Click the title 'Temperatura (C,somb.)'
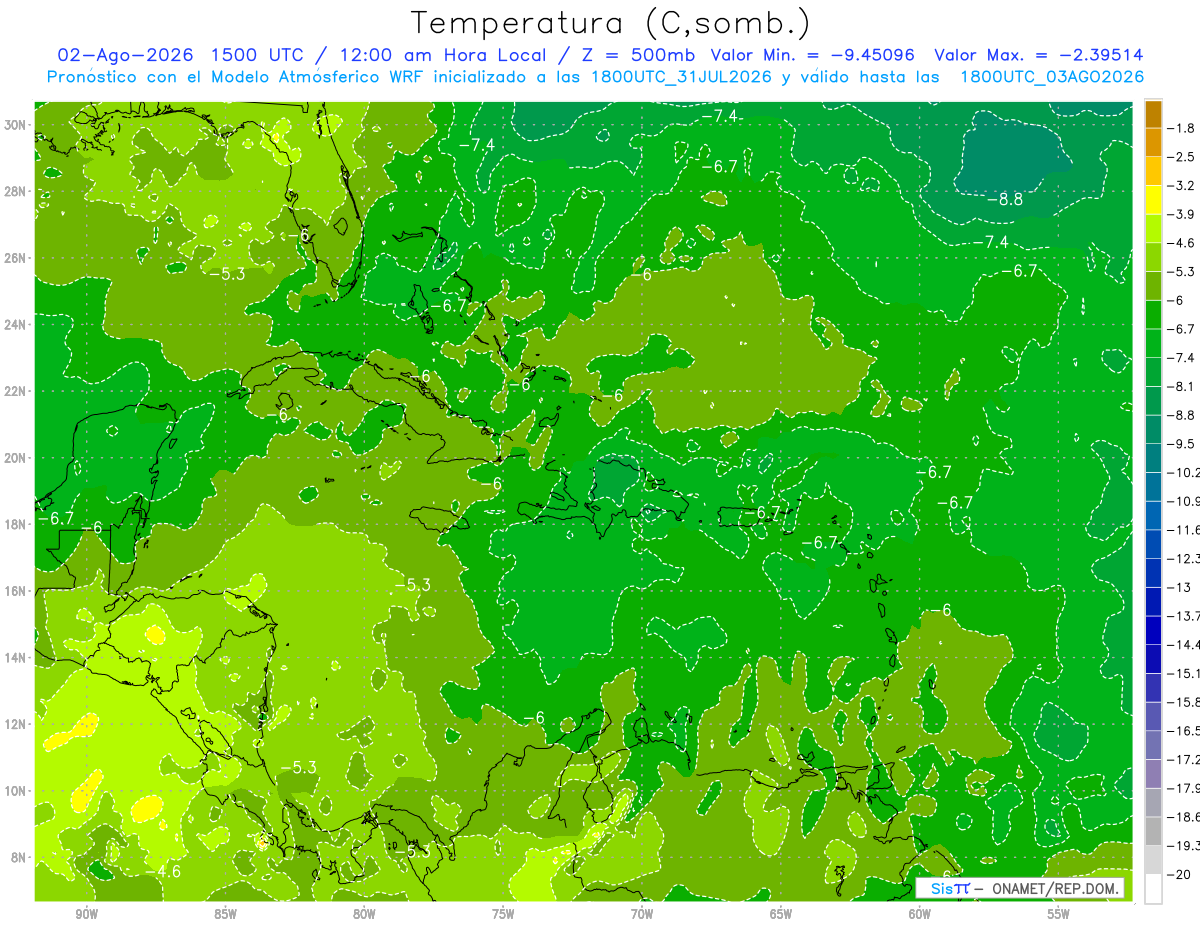This screenshot has width=1200, height=927. coord(611,23)
